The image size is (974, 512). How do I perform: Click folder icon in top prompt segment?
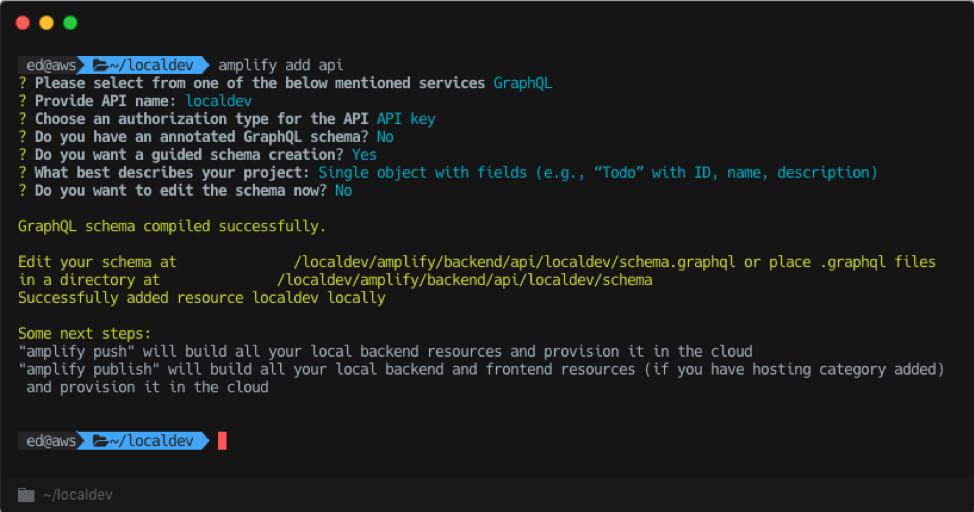[x=100, y=65]
